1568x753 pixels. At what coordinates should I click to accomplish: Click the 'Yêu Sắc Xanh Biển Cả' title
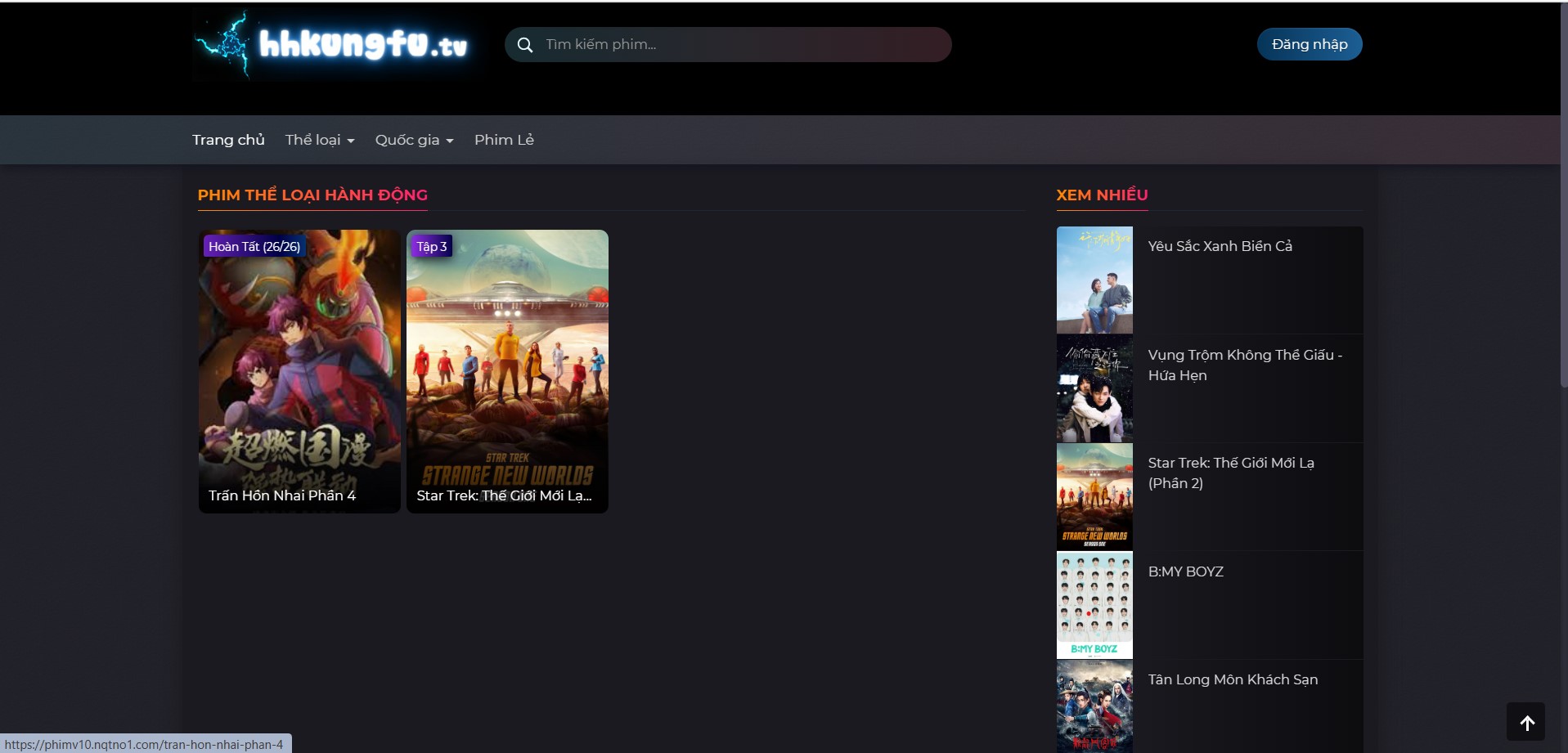(1220, 246)
